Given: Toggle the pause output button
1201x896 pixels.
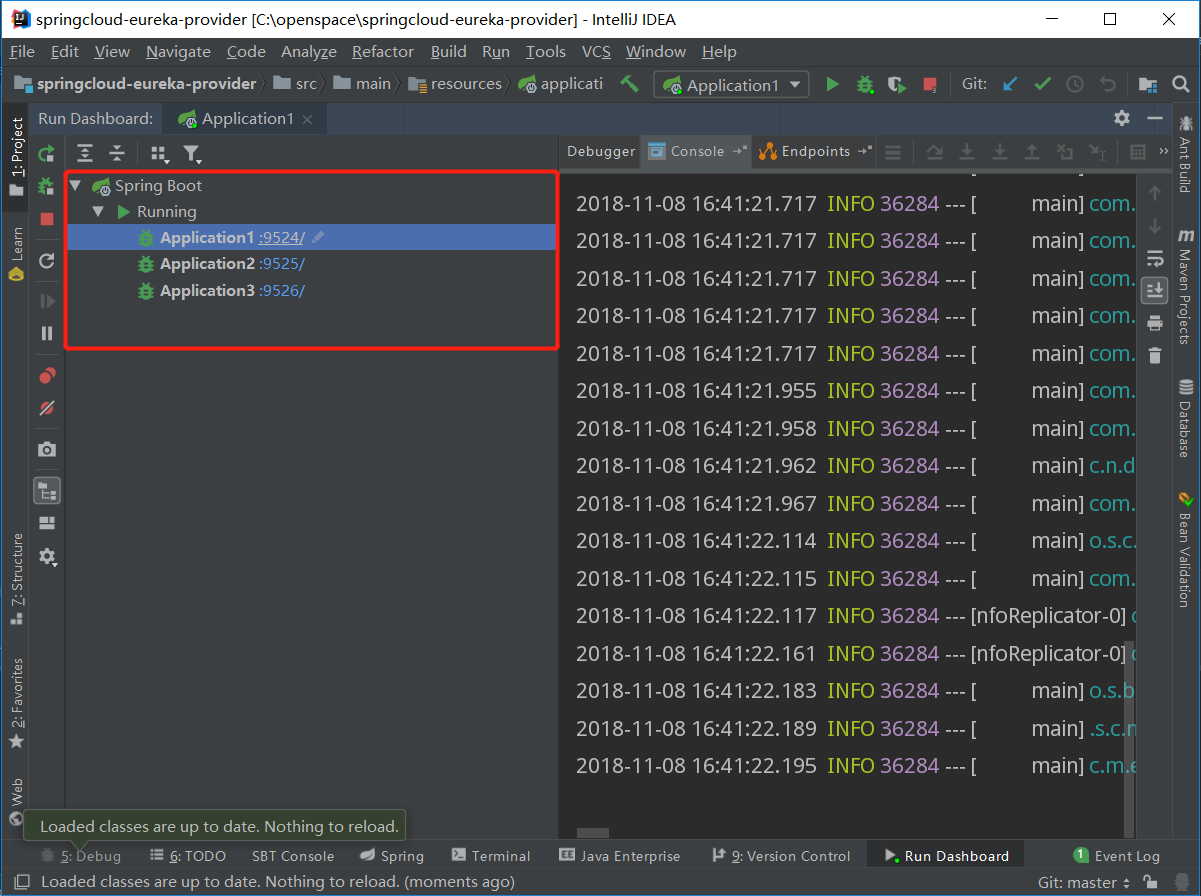Looking at the screenshot, I should pos(46,332).
